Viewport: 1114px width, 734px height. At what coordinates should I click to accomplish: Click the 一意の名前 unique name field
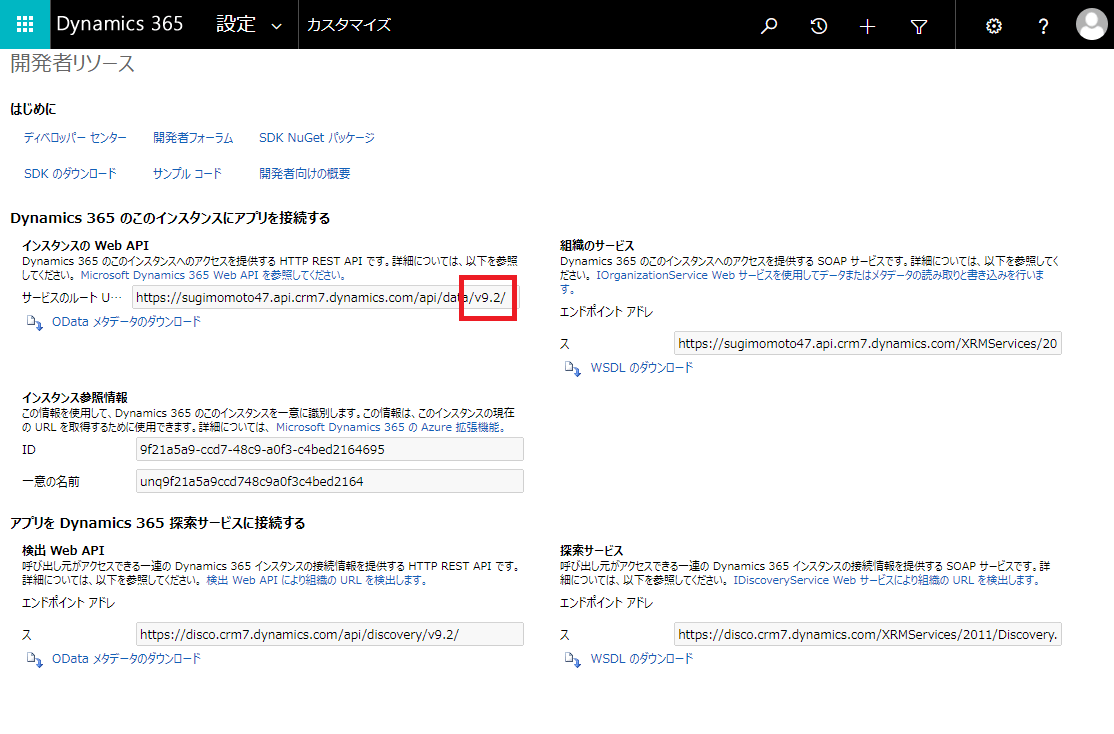pos(330,481)
